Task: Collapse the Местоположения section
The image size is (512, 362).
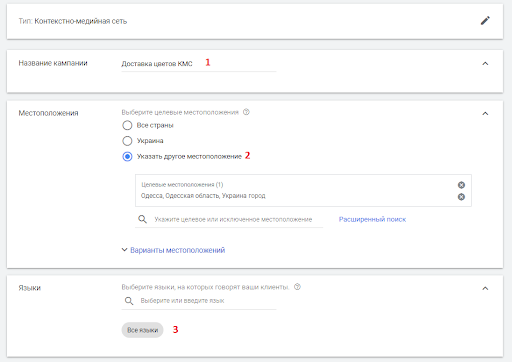Action: tap(485, 113)
